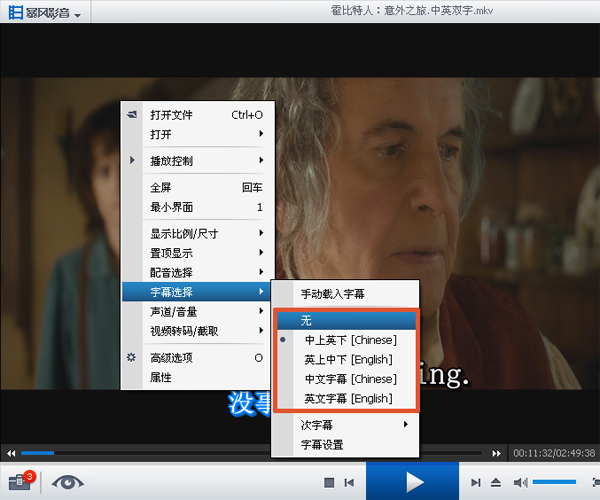
Task: Click the file title 霍比特人：意外之旅.中英双字.mkv
Action: (x=412, y=10)
